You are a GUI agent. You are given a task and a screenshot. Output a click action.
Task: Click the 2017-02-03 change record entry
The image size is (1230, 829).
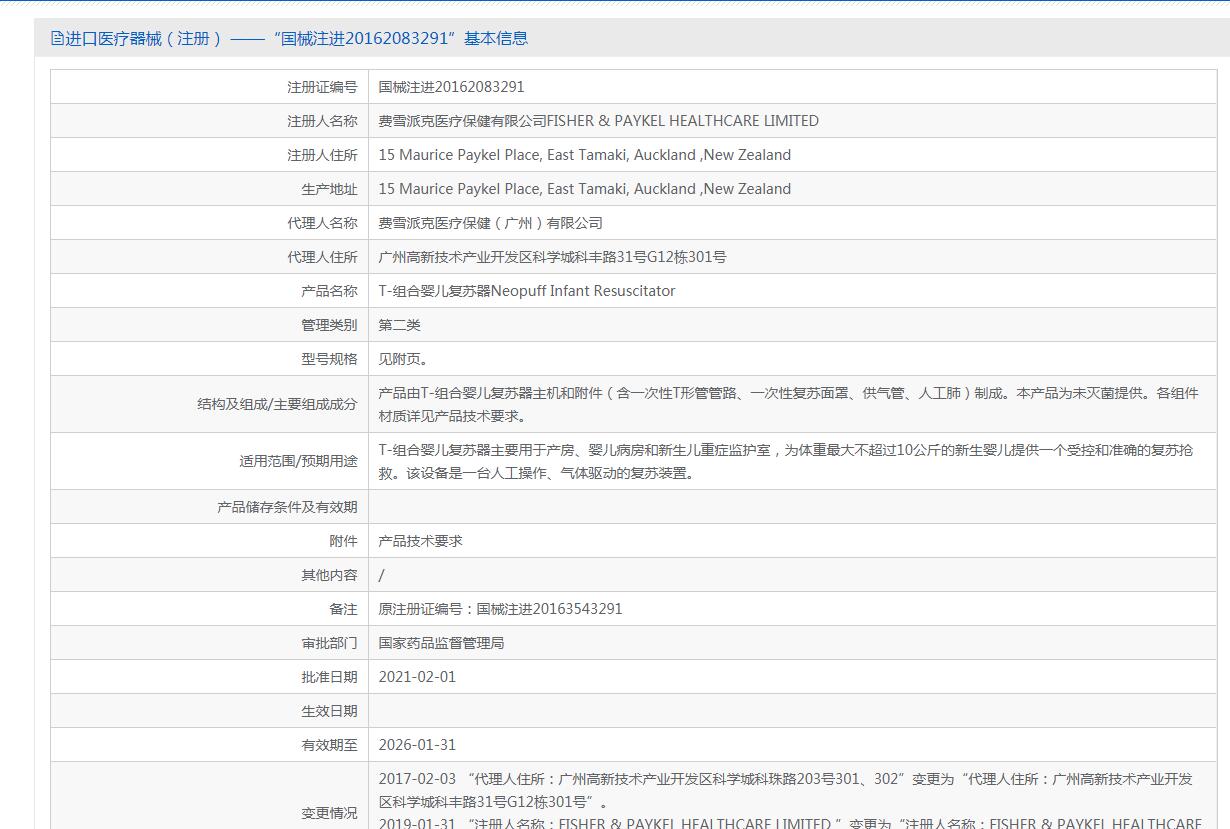785,790
